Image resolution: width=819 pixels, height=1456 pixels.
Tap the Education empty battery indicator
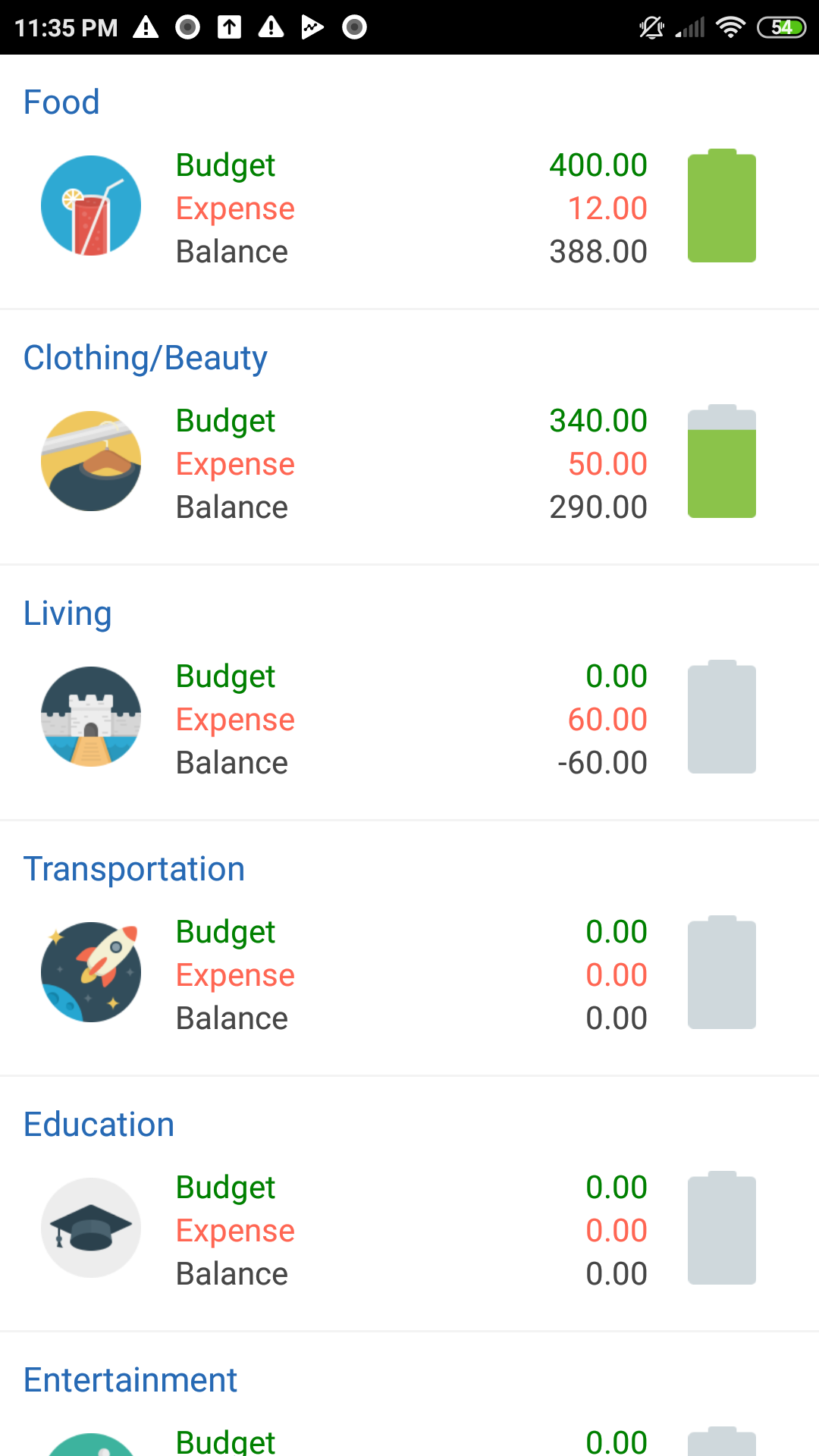click(x=722, y=1228)
